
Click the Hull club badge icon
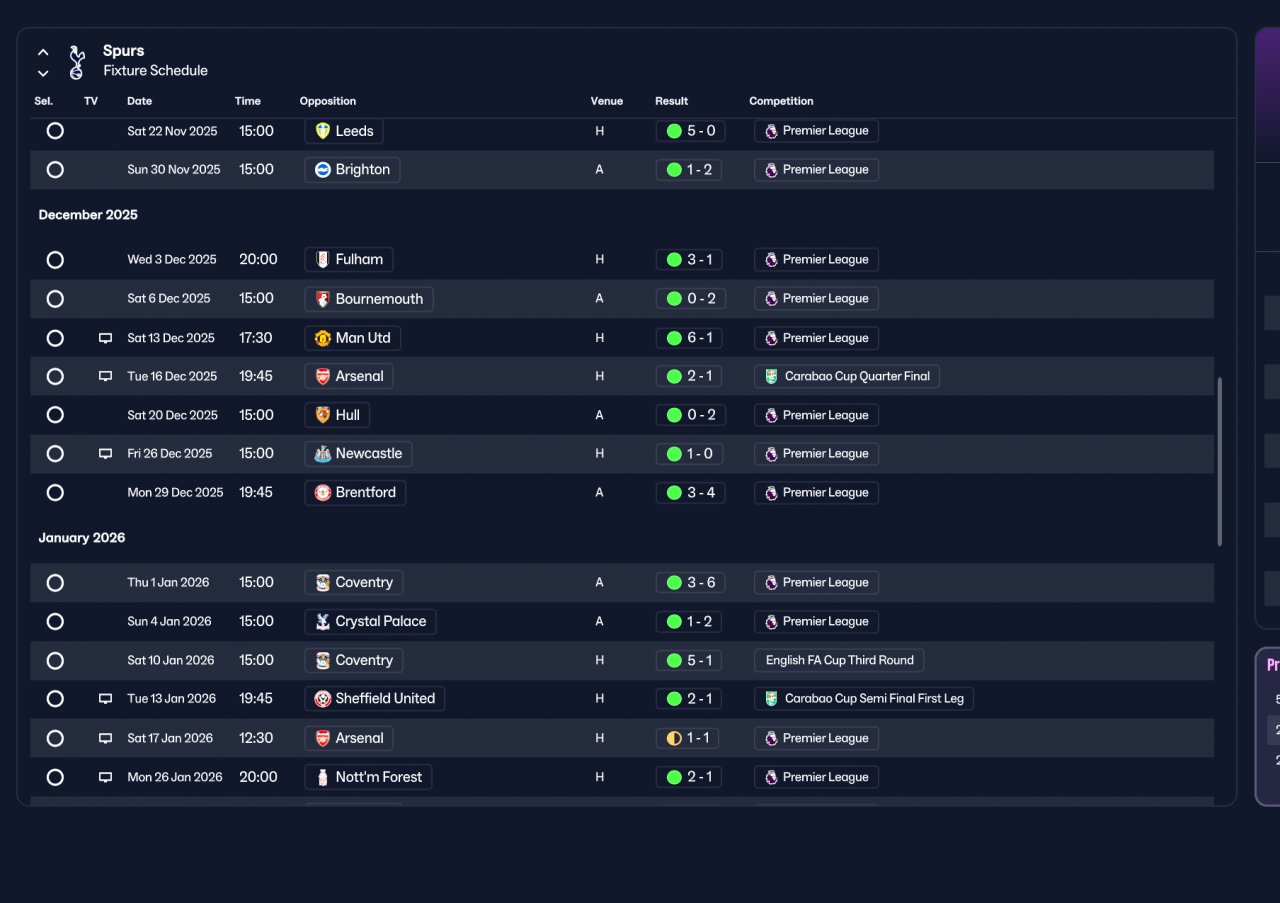(322, 415)
